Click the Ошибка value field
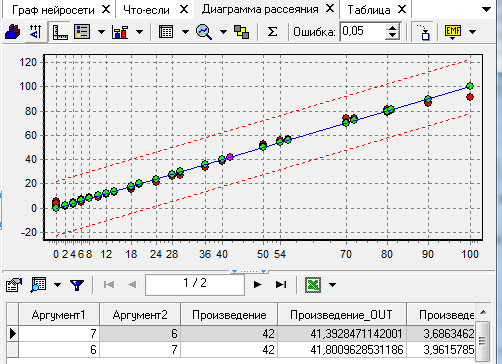Screen dimensions: 502x364 point(363,32)
